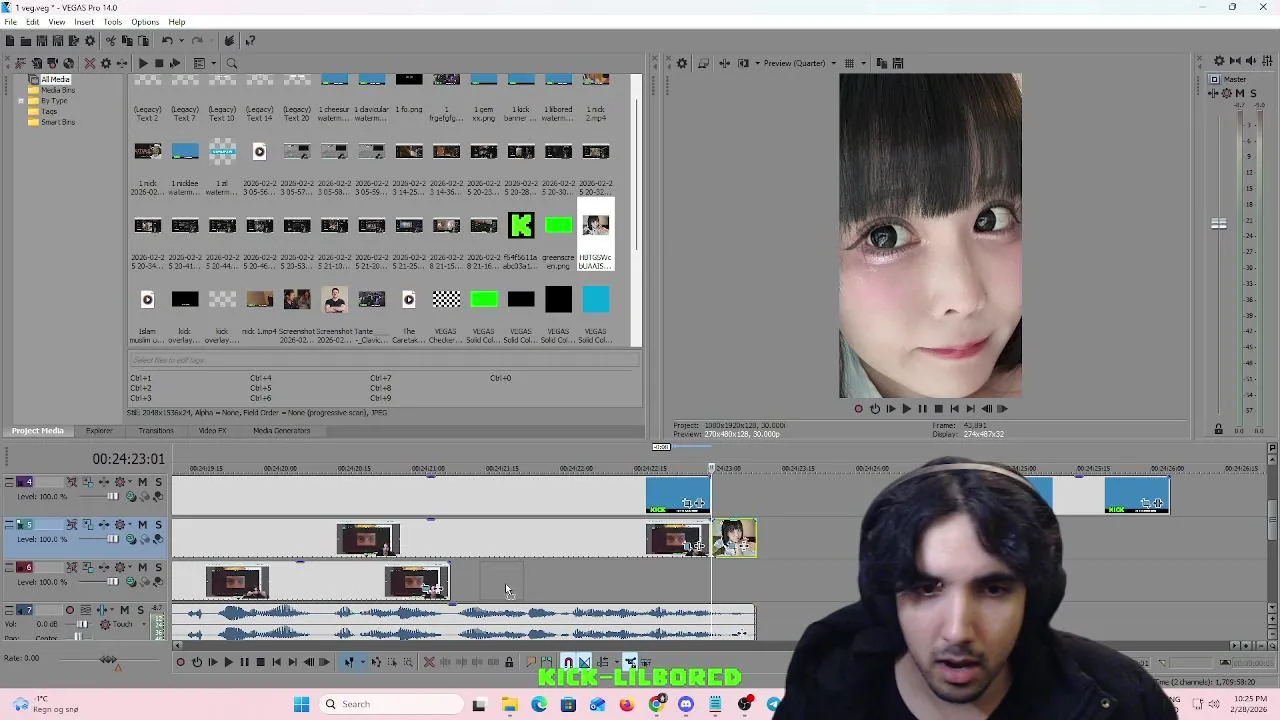Viewport: 1280px width, 720px height.
Task: Mute video track 6
Action: pyautogui.click(x=143, y=567)
